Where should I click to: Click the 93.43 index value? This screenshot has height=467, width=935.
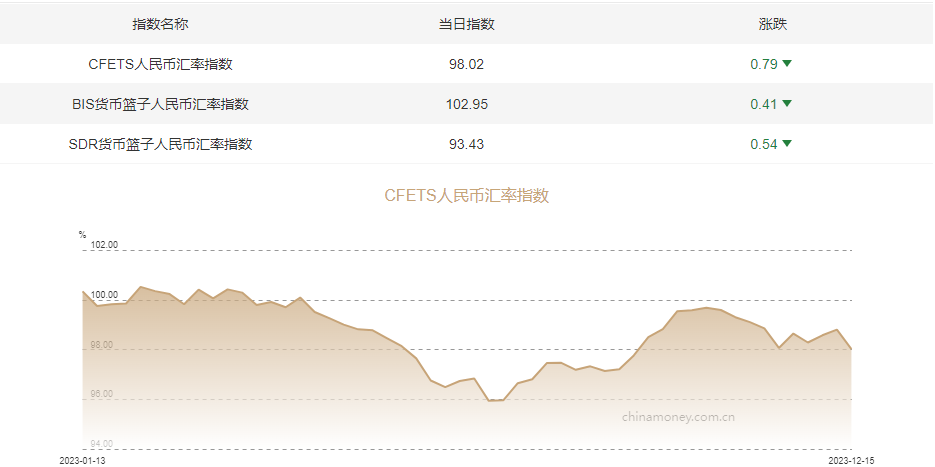coord(466,144)
